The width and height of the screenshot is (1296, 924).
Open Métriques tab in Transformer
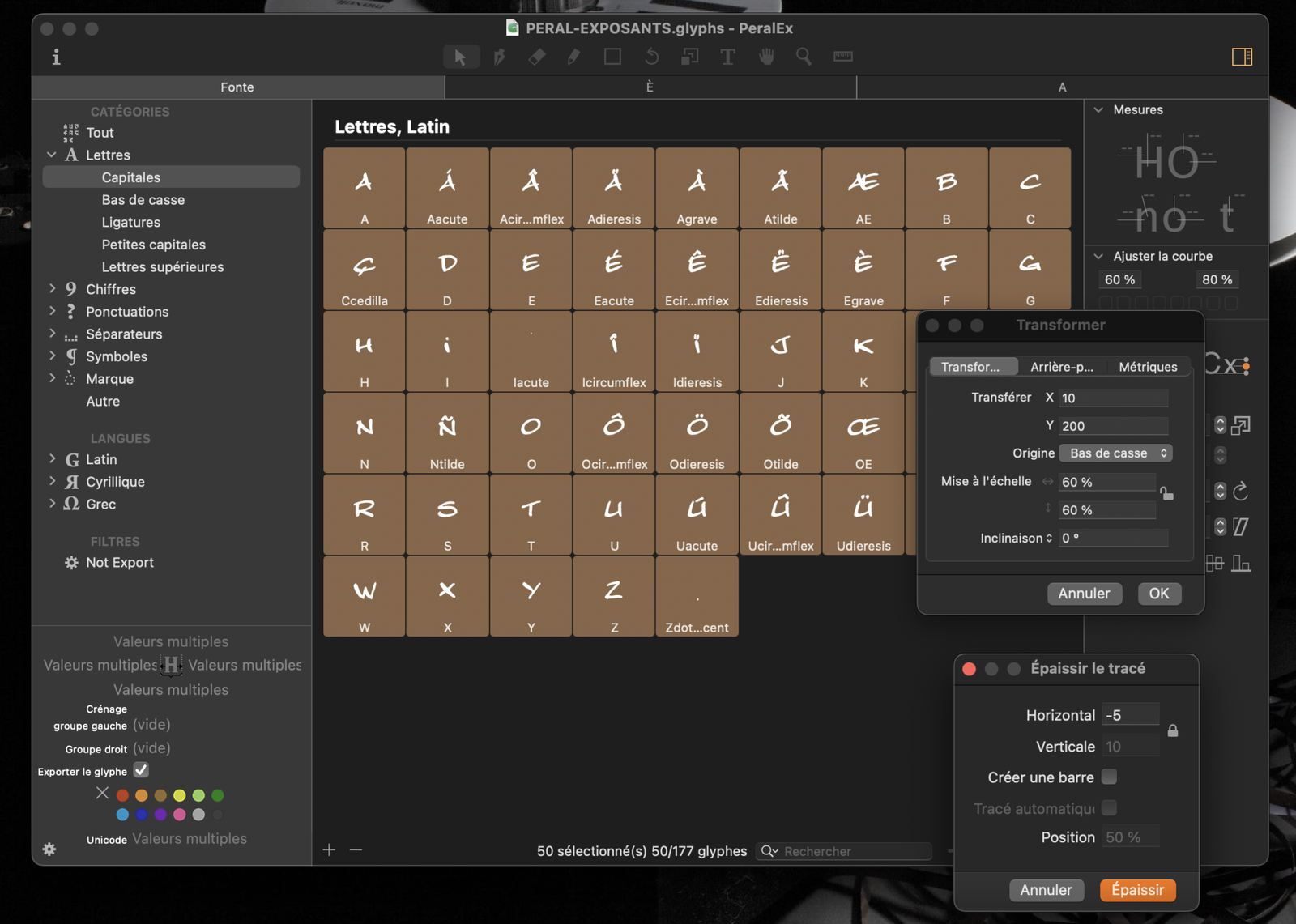(1148, 367)
